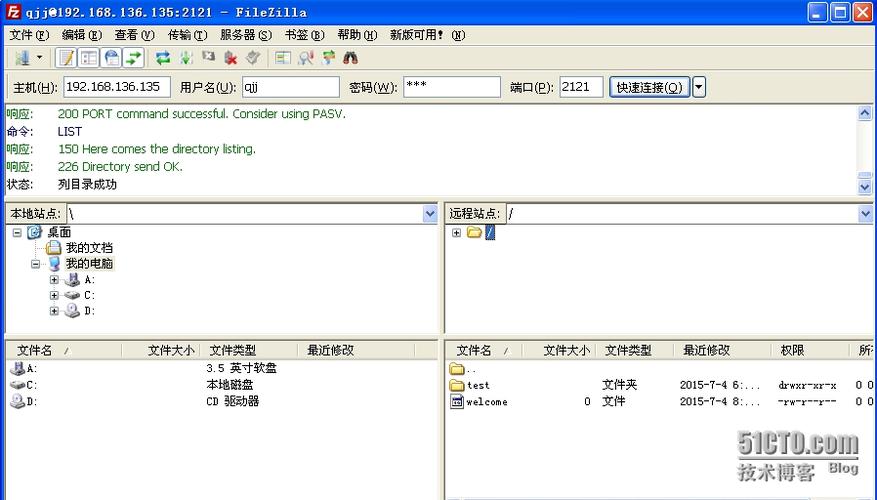Toggle local directory tree display
Screen dimensions: 877x500
[89, 58]
